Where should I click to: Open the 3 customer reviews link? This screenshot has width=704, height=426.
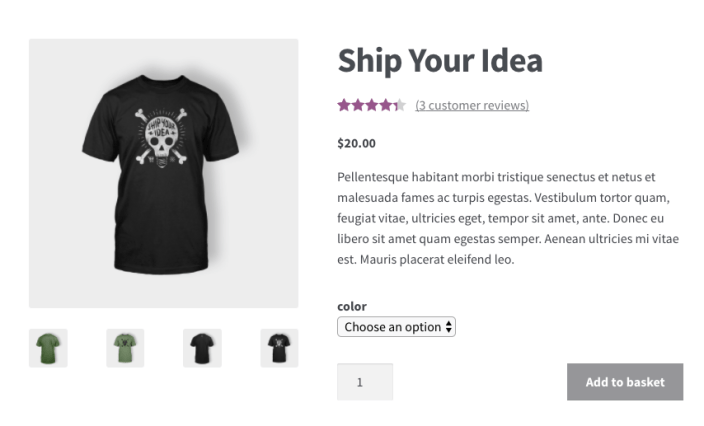tap(472, 105)
